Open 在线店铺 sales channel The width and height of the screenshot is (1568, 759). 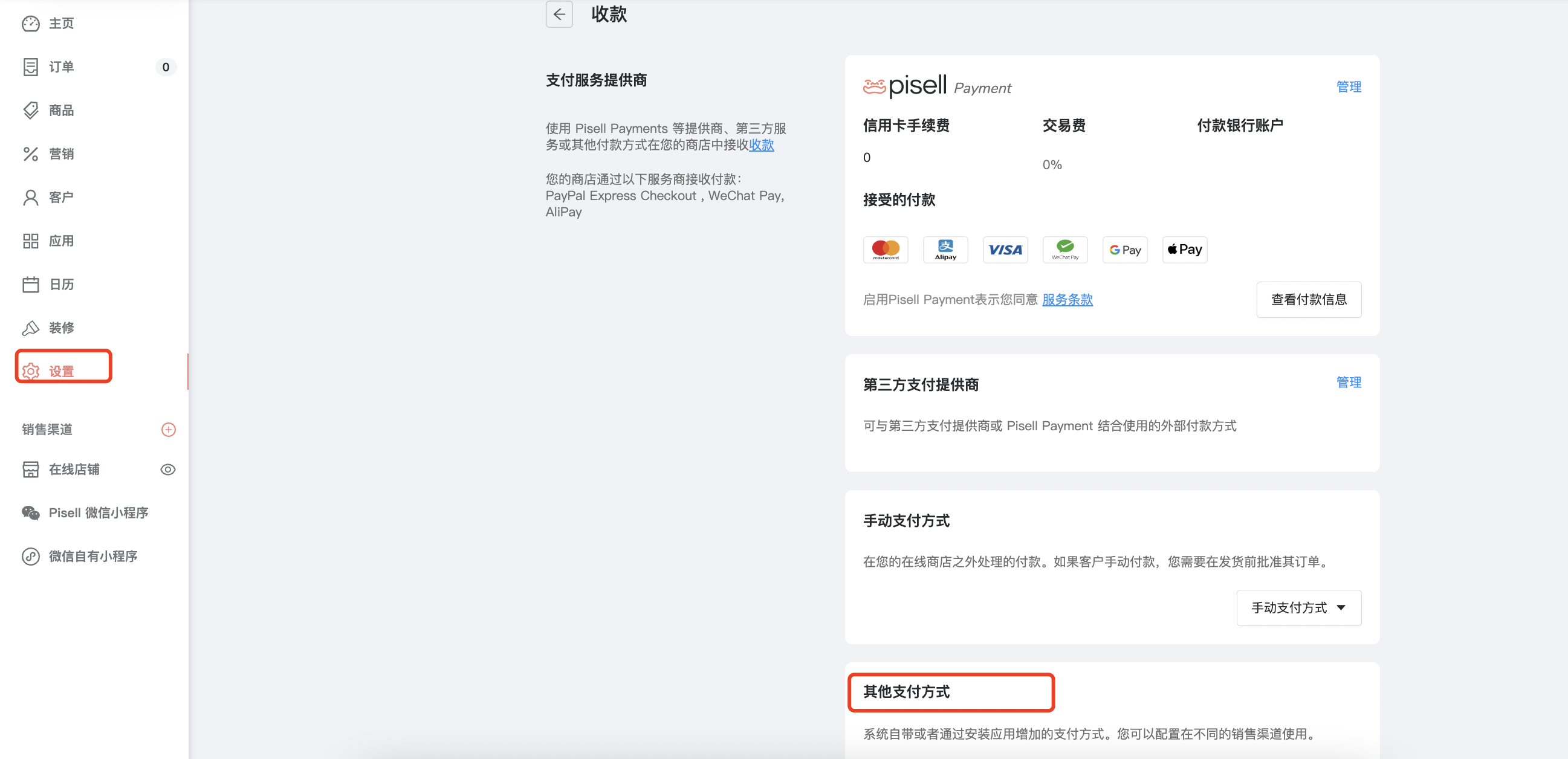tap(74, 470)
